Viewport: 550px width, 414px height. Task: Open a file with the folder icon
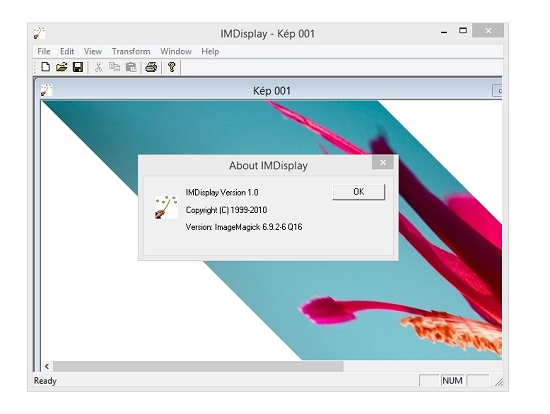coord(62,67)
